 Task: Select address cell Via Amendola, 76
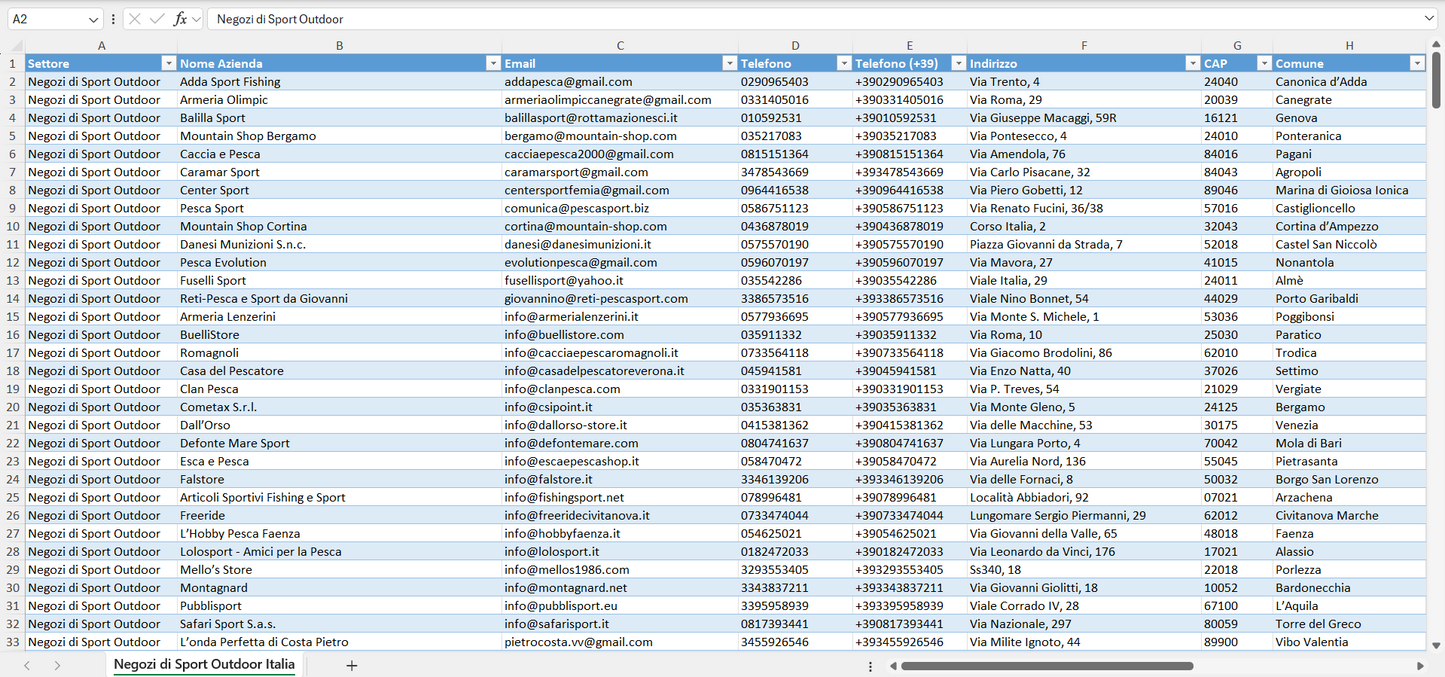[x=1084, y=154]
